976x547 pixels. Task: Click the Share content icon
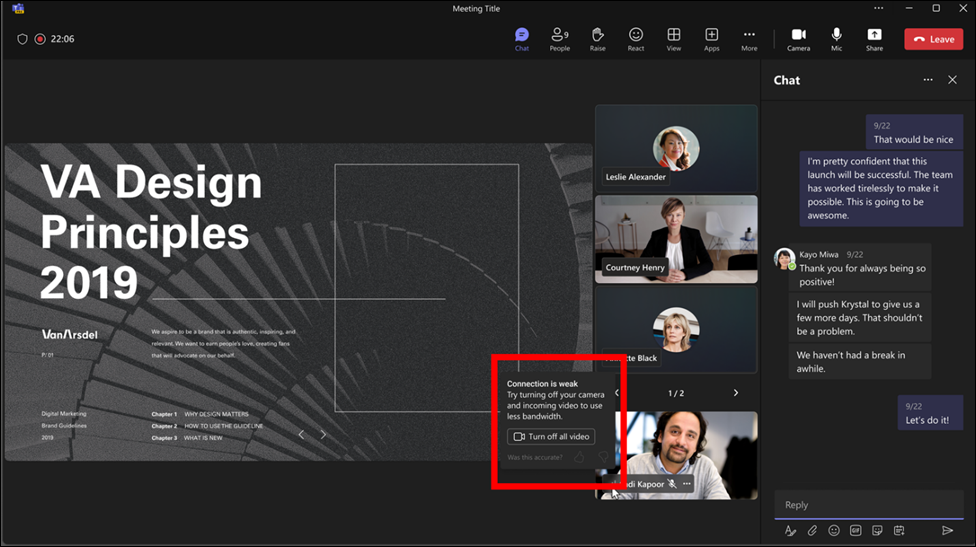874,38
